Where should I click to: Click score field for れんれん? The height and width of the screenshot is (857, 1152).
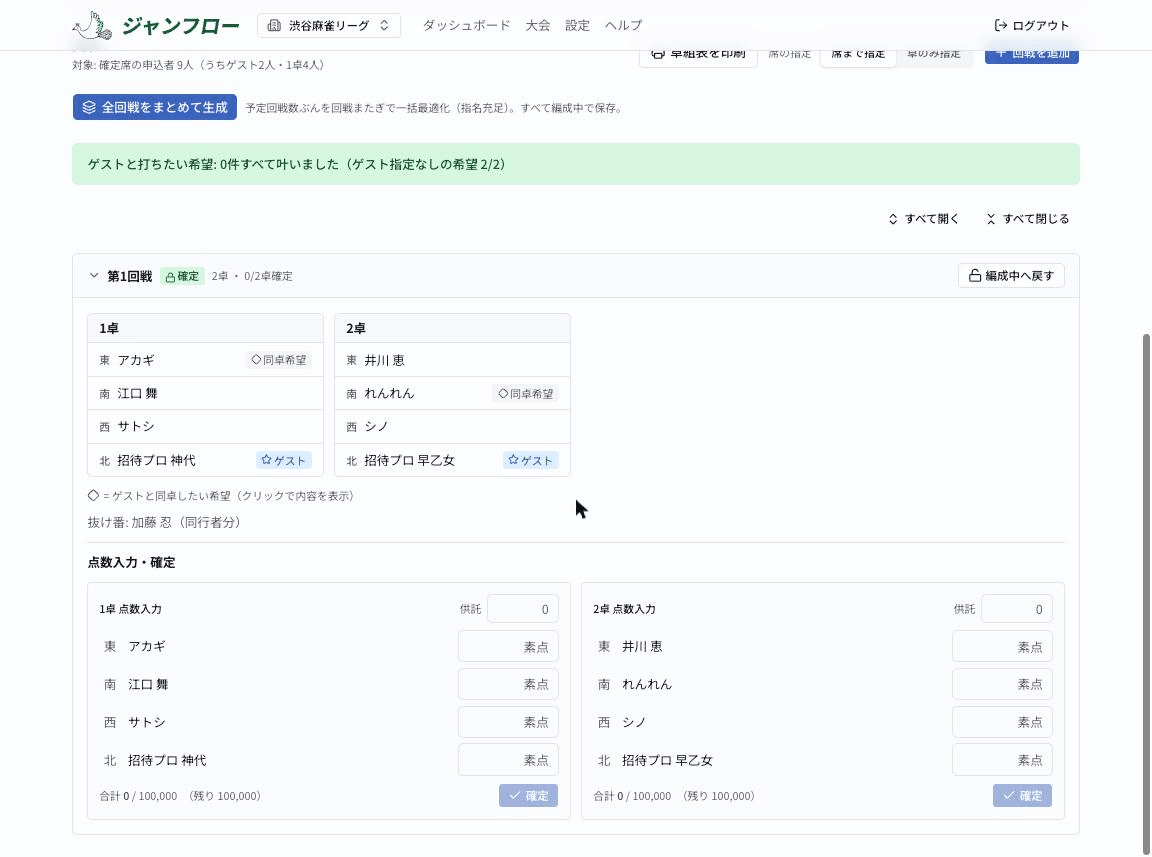coord(1002,684)
